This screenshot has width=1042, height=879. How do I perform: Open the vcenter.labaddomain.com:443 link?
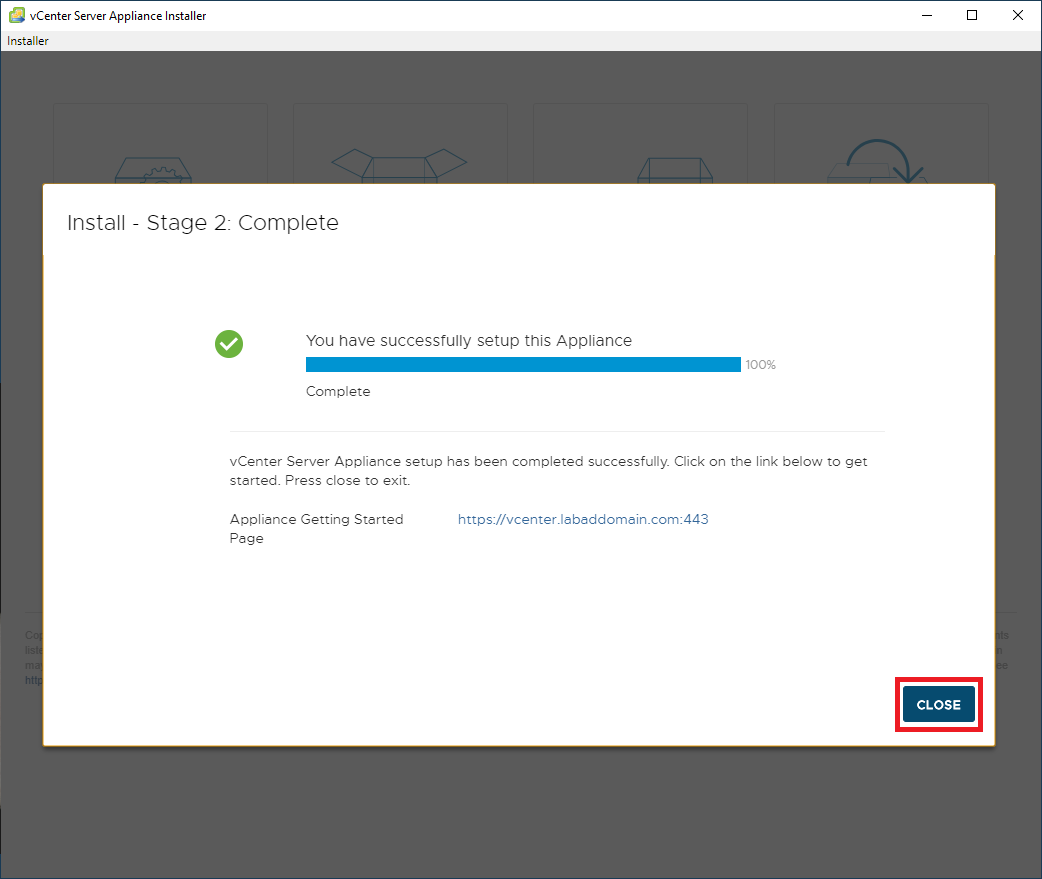pos(583,519)
